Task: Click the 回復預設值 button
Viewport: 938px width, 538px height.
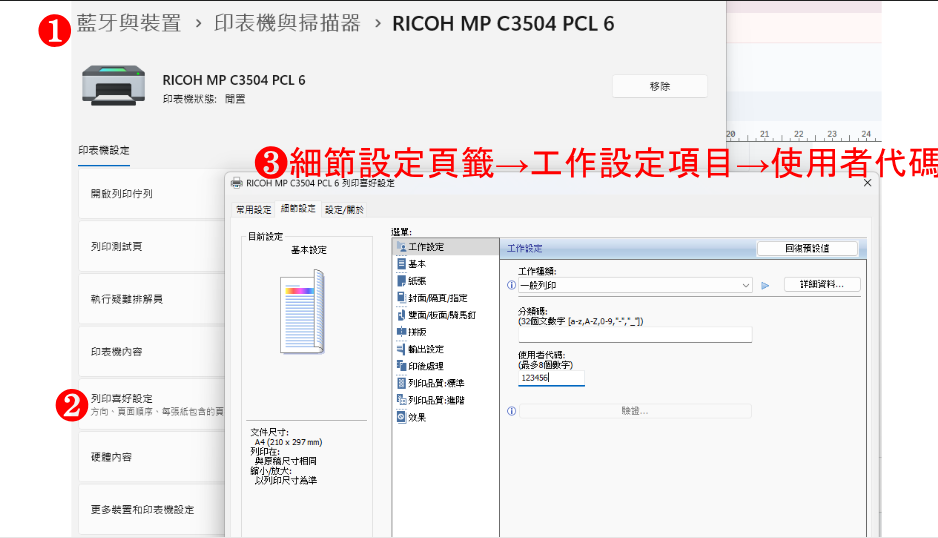Action: [x=807, y=248]
